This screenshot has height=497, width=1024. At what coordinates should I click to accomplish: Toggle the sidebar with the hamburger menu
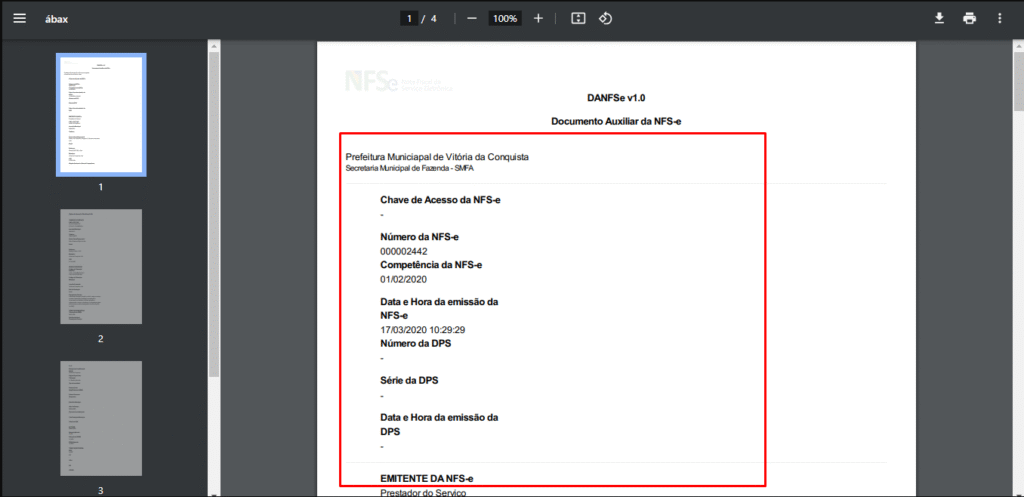coord(19,19)
